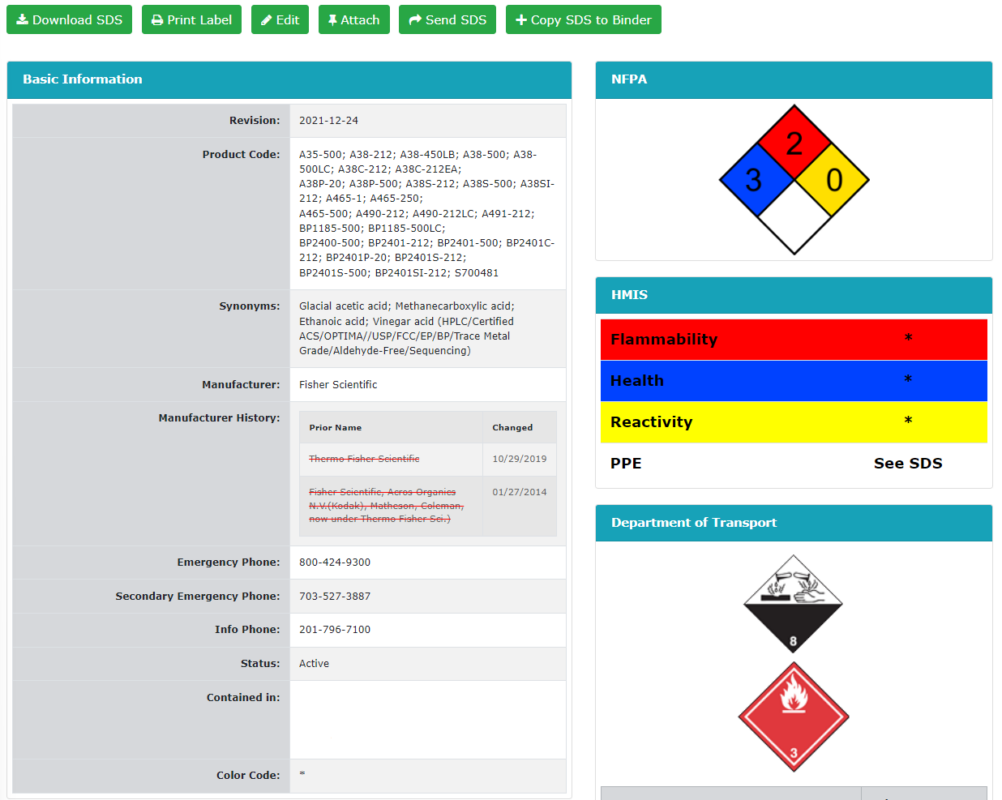Click the corrosive class 8 placard
The height and width of the screenshot is (800, 1002).
(x=793, y=604)
